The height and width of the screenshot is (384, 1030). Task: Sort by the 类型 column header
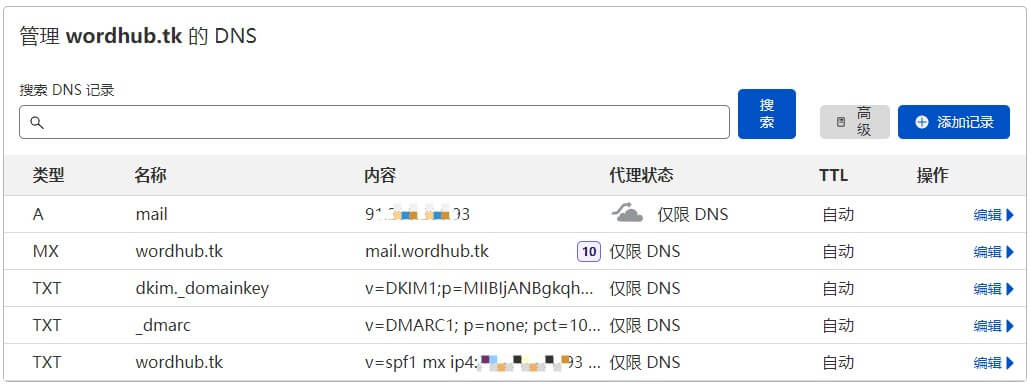pos(49,175)
